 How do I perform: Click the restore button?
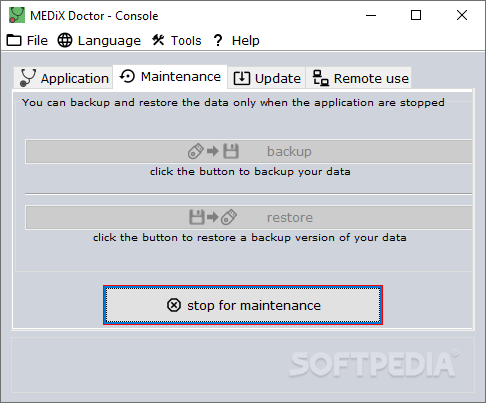click(249, 217)
